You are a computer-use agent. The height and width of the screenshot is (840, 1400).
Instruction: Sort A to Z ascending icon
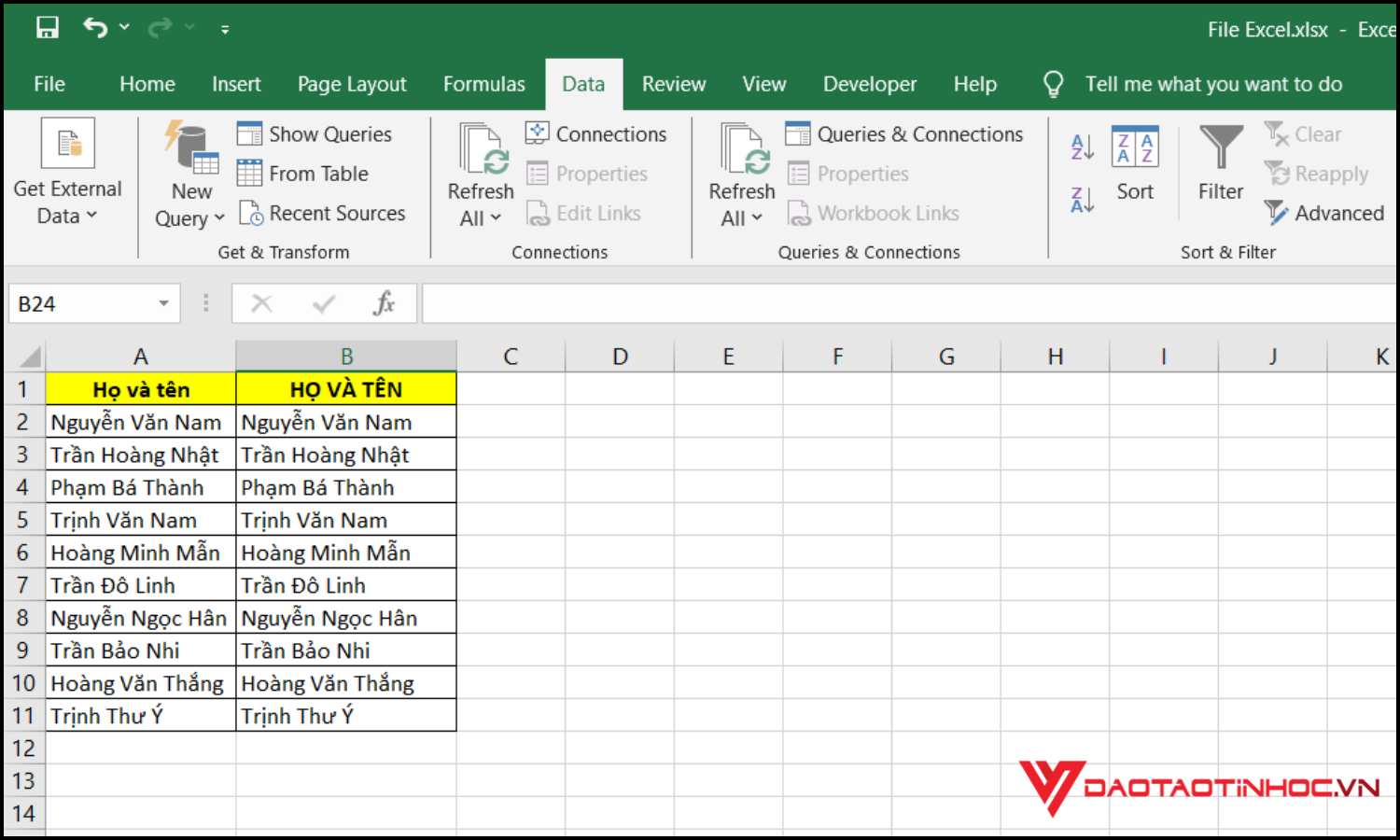point(1082,147)
